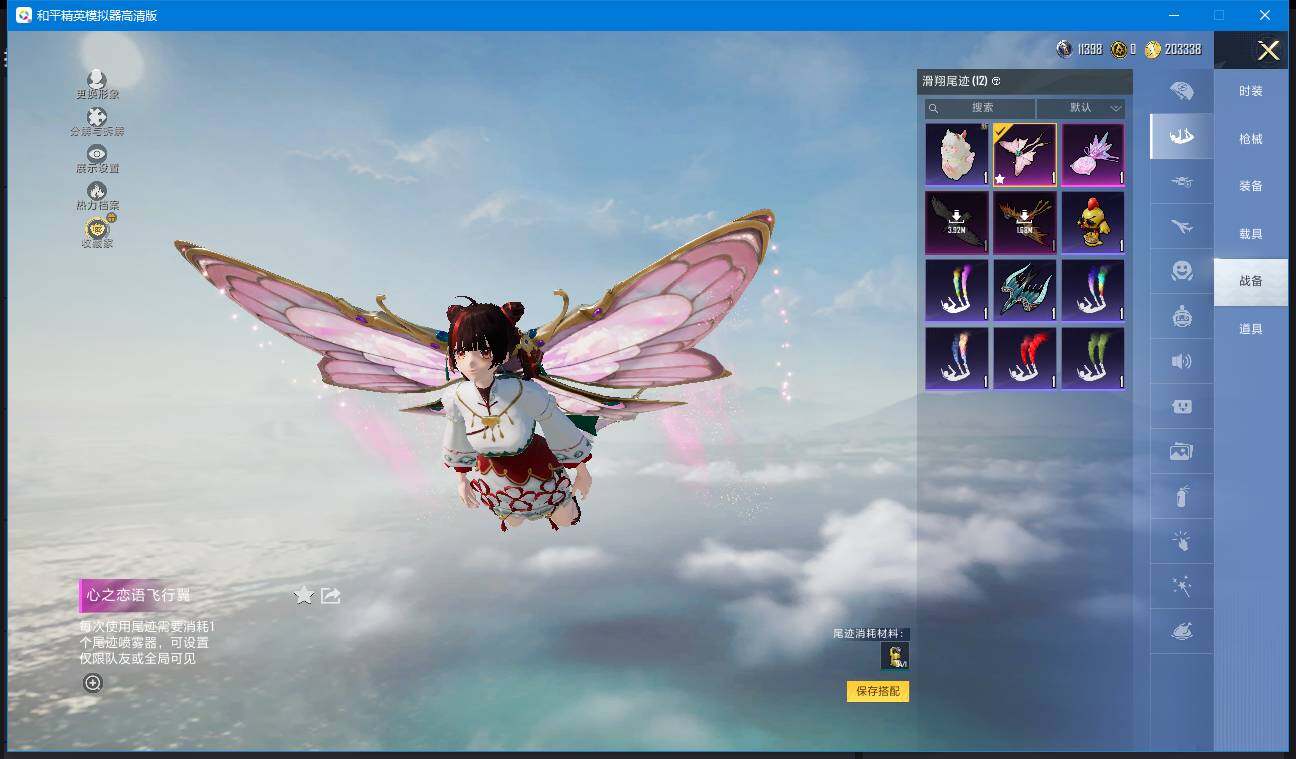The image size is (1296, 759).
Task: Click the 和平精英模拟器高清版 app icon in title bar
Action: coord(23,15)
